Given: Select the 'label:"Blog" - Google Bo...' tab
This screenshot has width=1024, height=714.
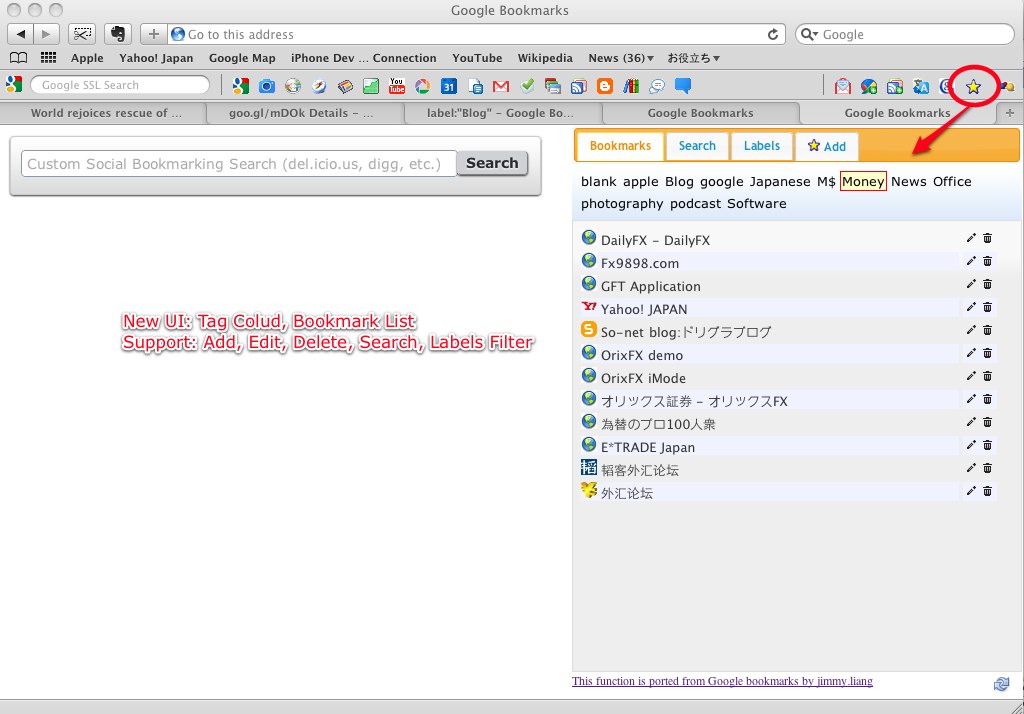Looking at the screenshot, I should click(x=500, y=113).
